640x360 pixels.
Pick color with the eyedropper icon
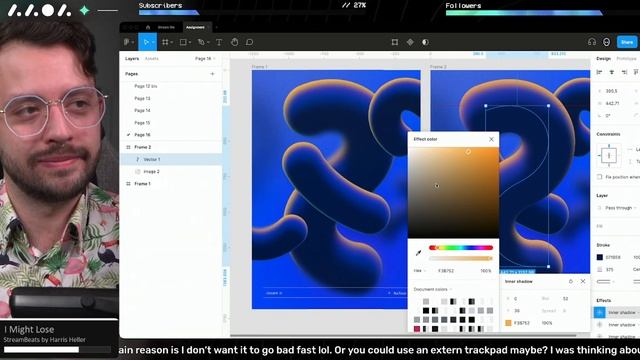[x=418, y=253]
